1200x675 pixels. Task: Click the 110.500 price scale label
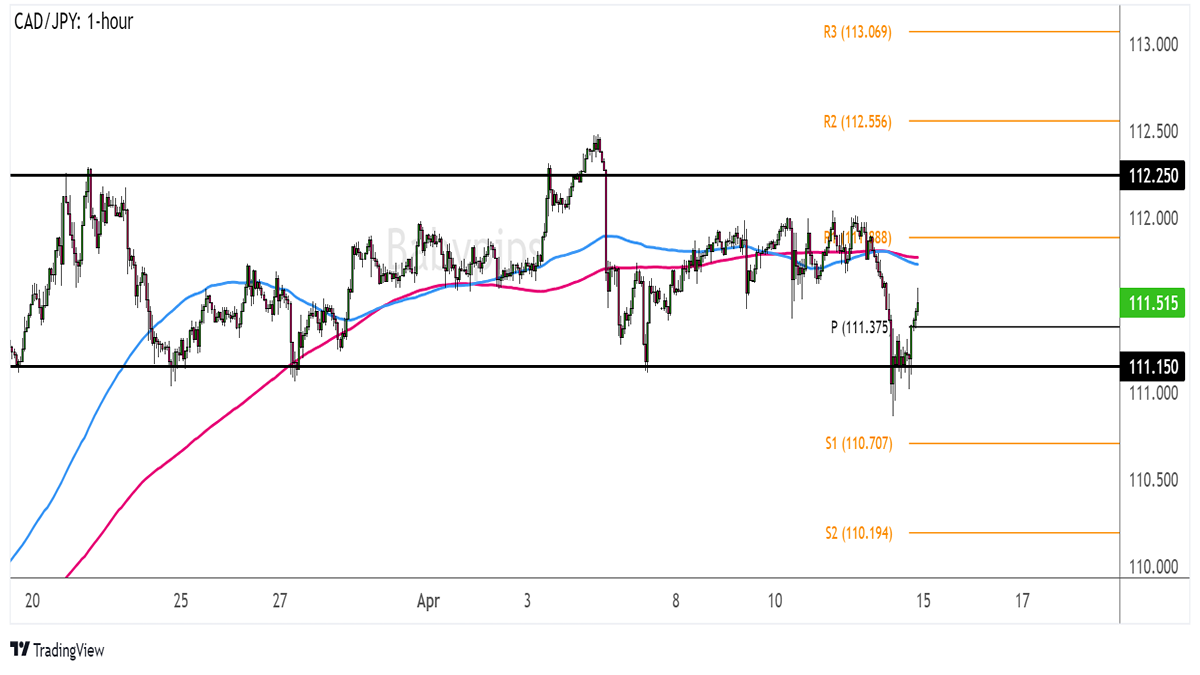(1151, 480)
